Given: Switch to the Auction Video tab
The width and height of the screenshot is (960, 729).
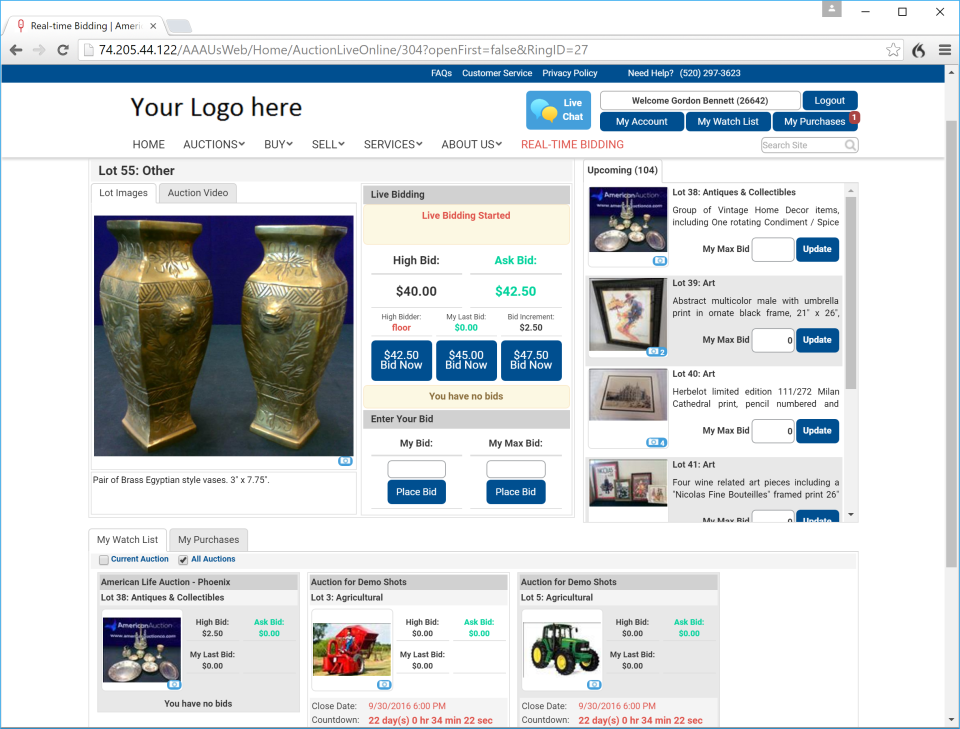Looking at the screenshot, I should (197, 192).
